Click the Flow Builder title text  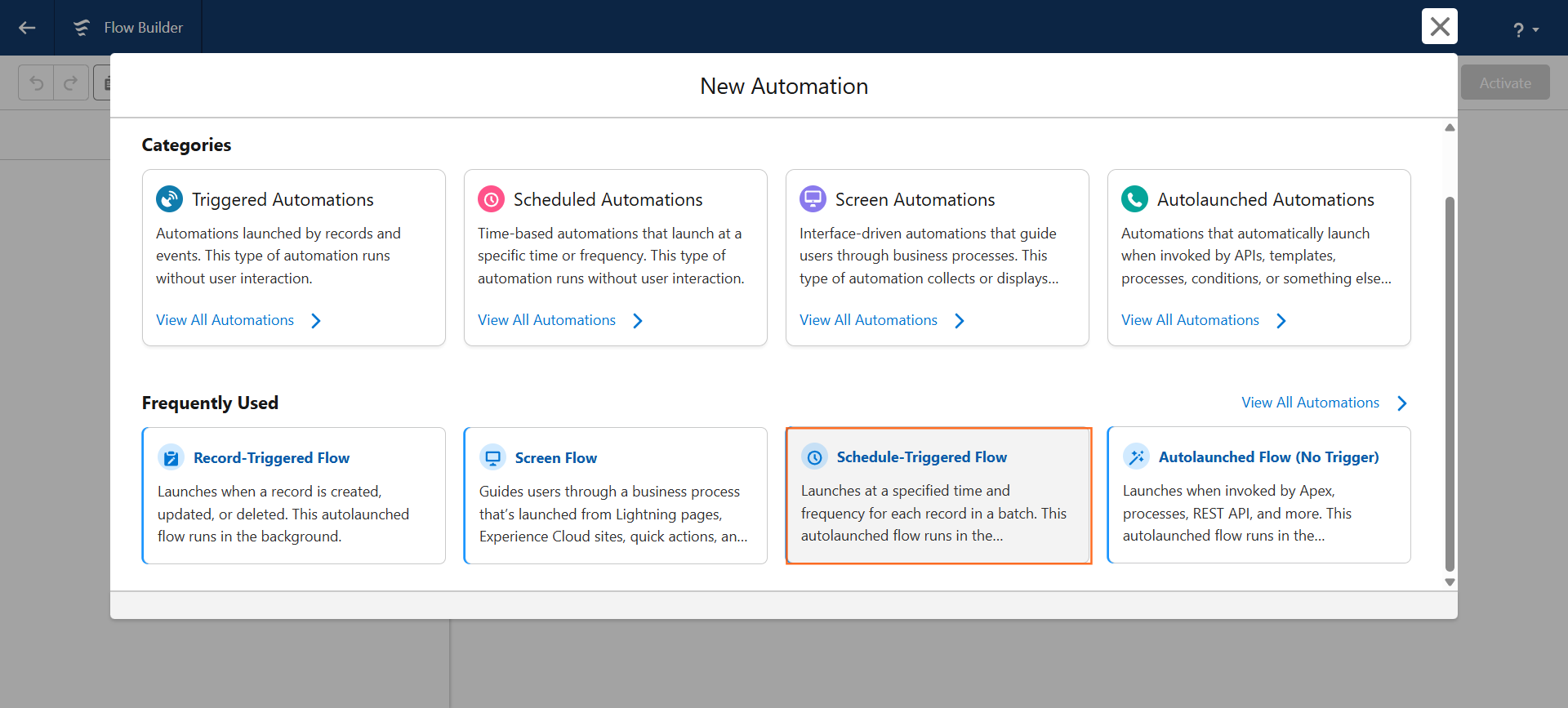[x=143, y=28]
